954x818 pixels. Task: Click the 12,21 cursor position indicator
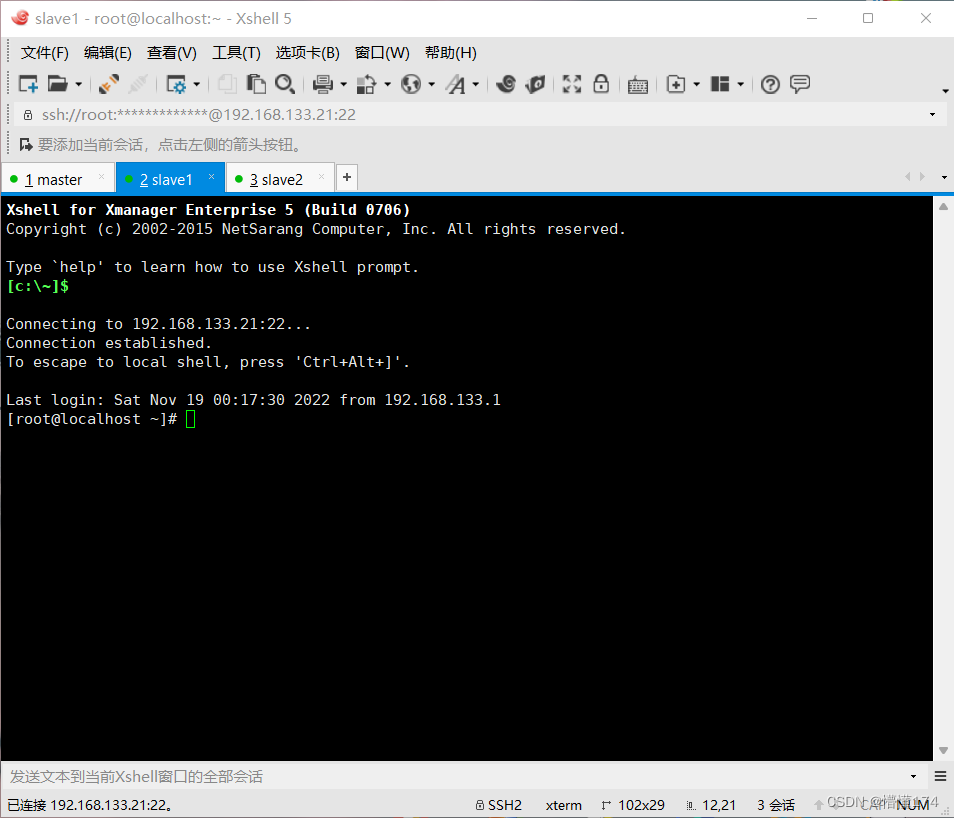tap(711, 805)
